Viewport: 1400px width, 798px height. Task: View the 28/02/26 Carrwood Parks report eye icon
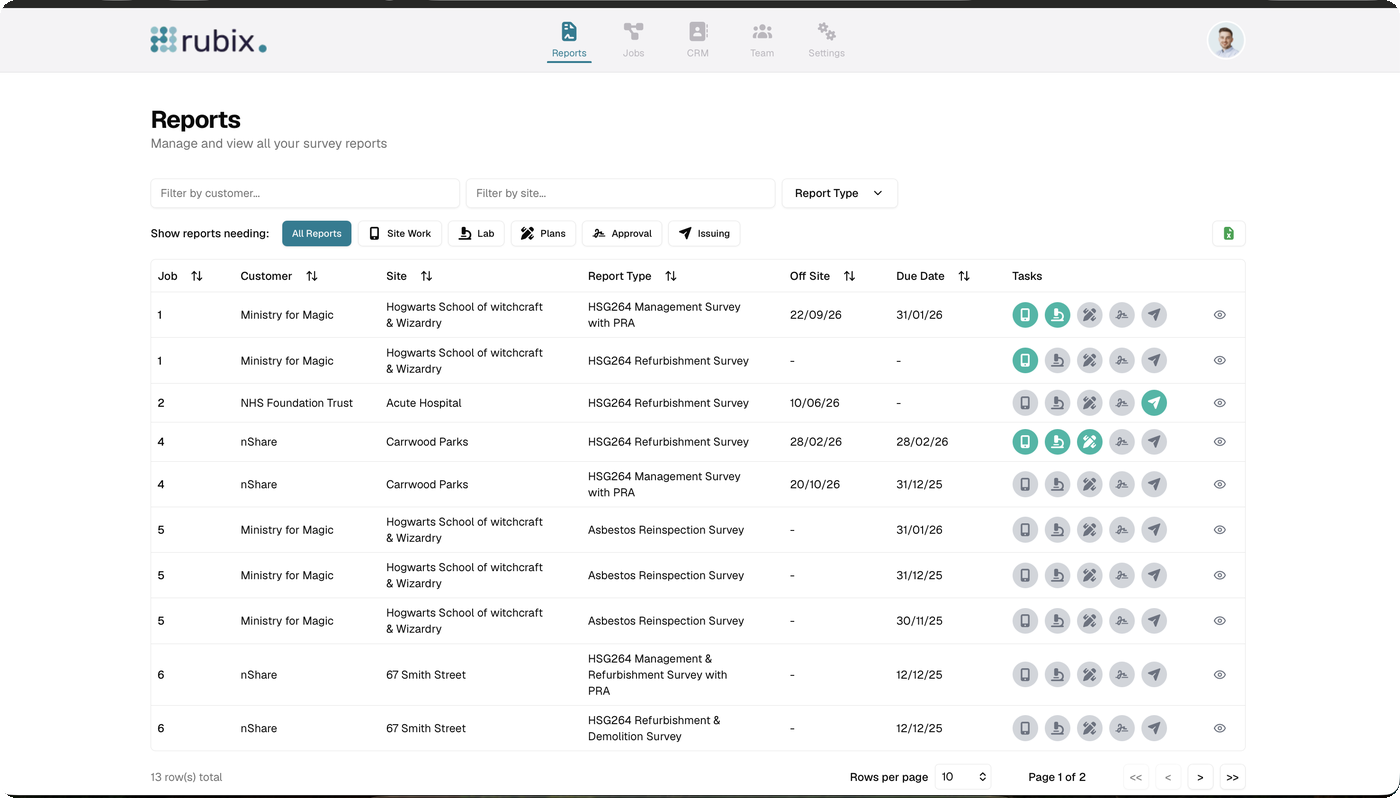(1220, 442)
